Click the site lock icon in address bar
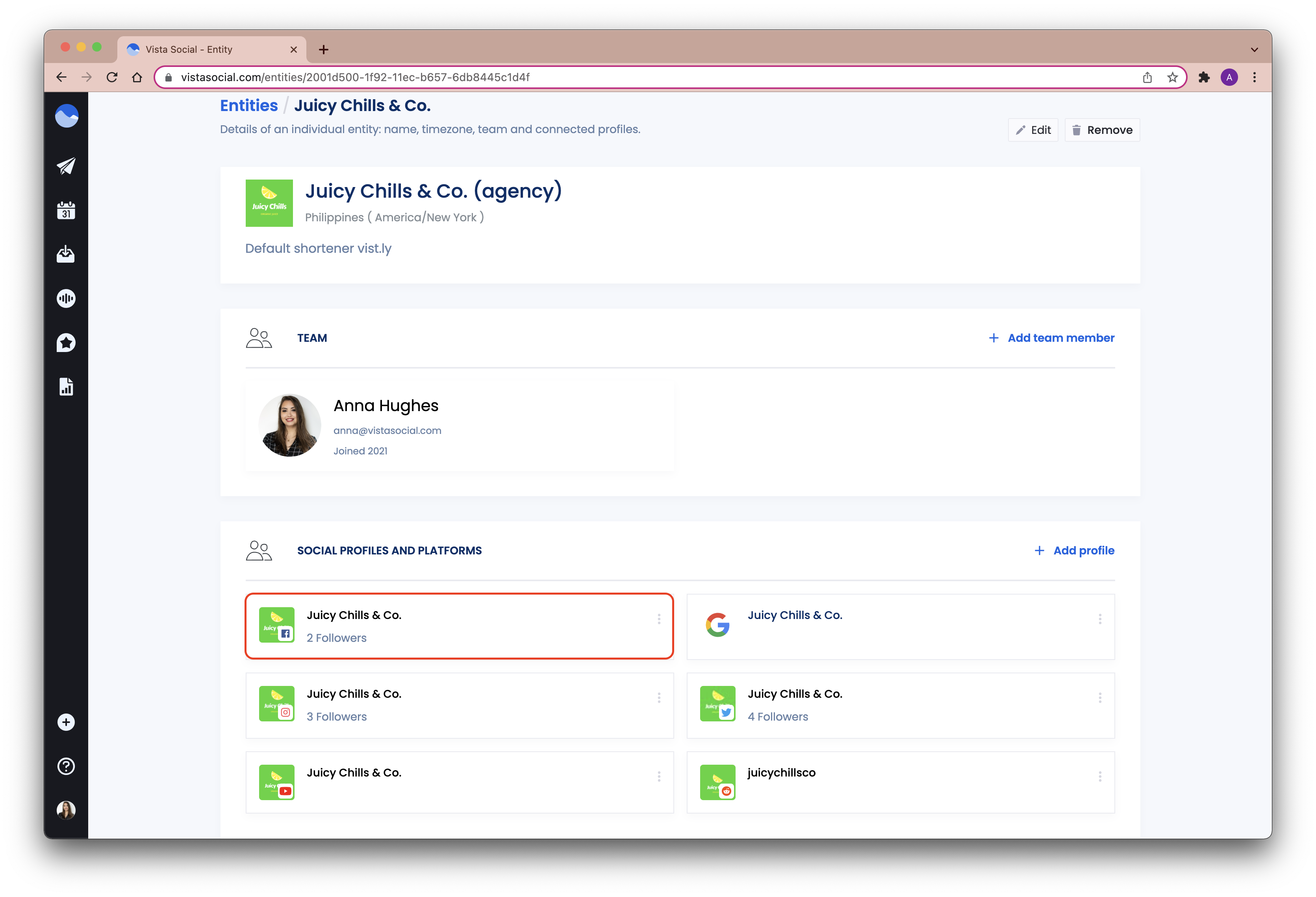The width and height of the screenshot is (1316, 897). coord(168,77)
